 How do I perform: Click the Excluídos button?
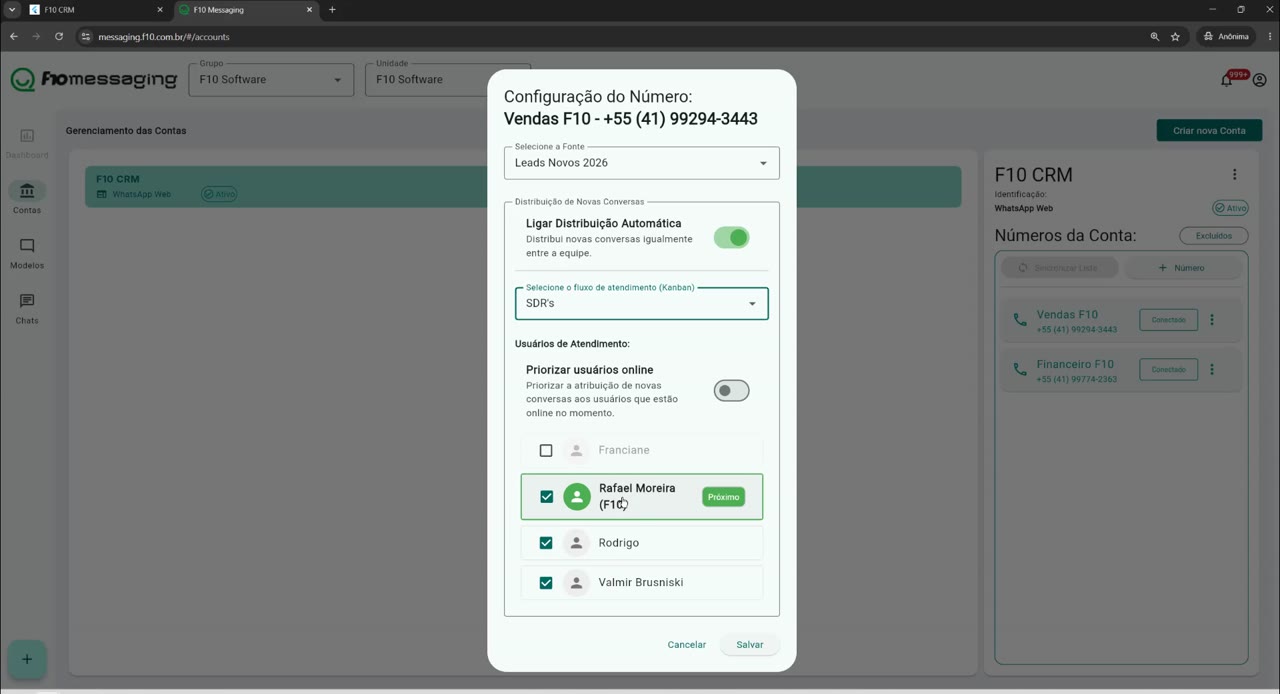(x=1213, y=236)
